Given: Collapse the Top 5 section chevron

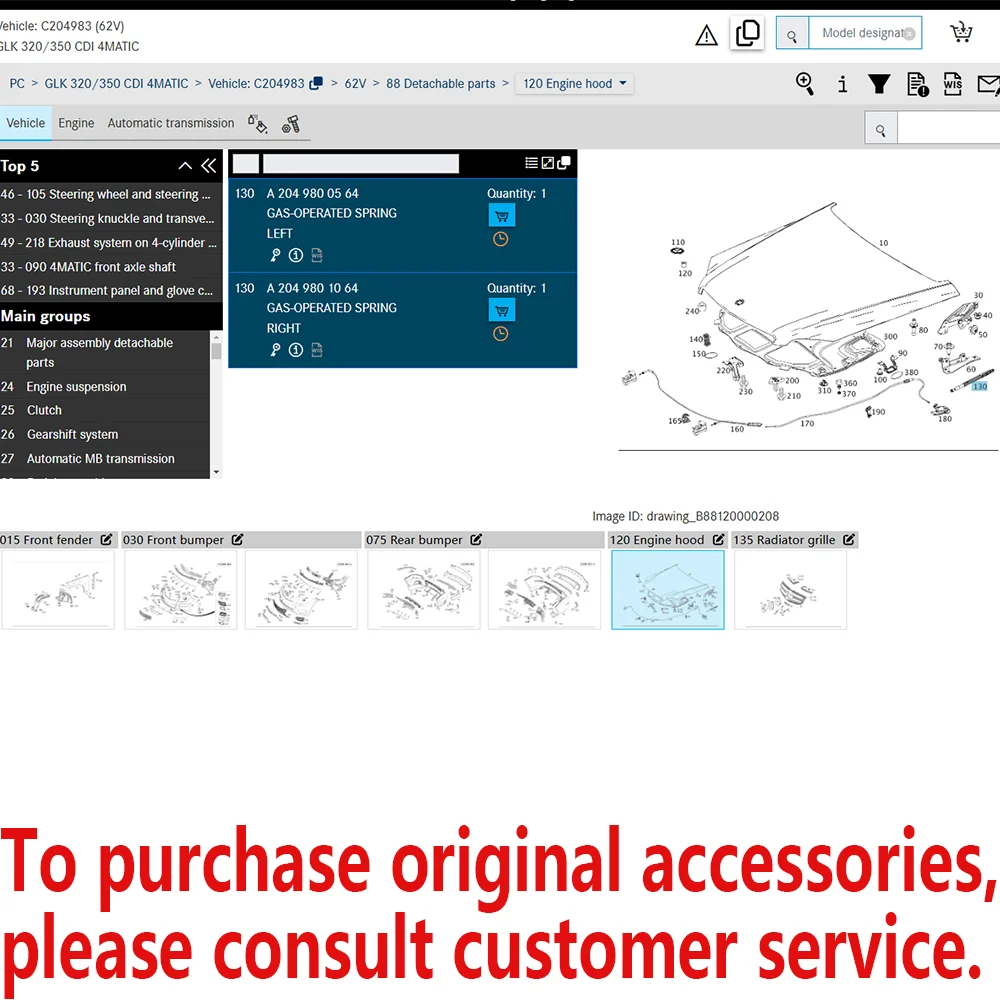Looking at the screenshot, I should (185, 166).
